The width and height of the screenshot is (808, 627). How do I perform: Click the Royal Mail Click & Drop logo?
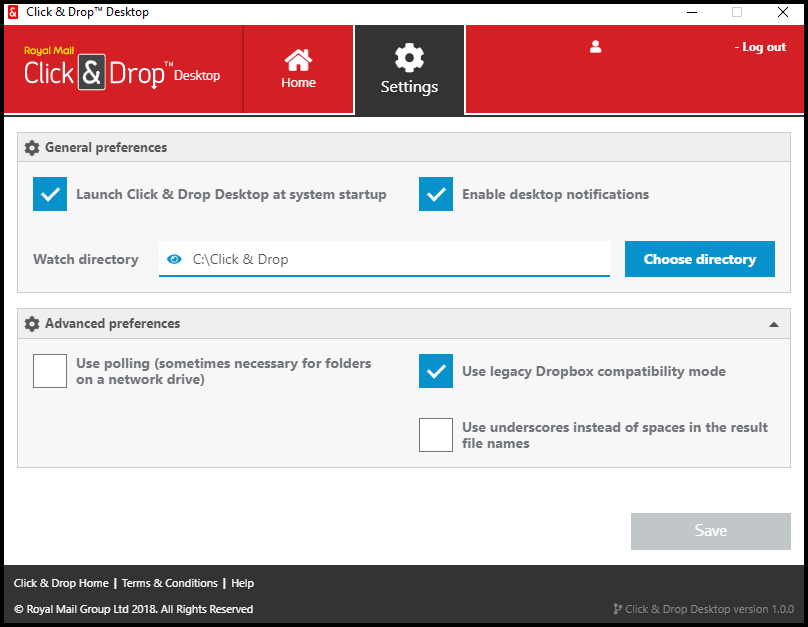click(x=122, y=68)
